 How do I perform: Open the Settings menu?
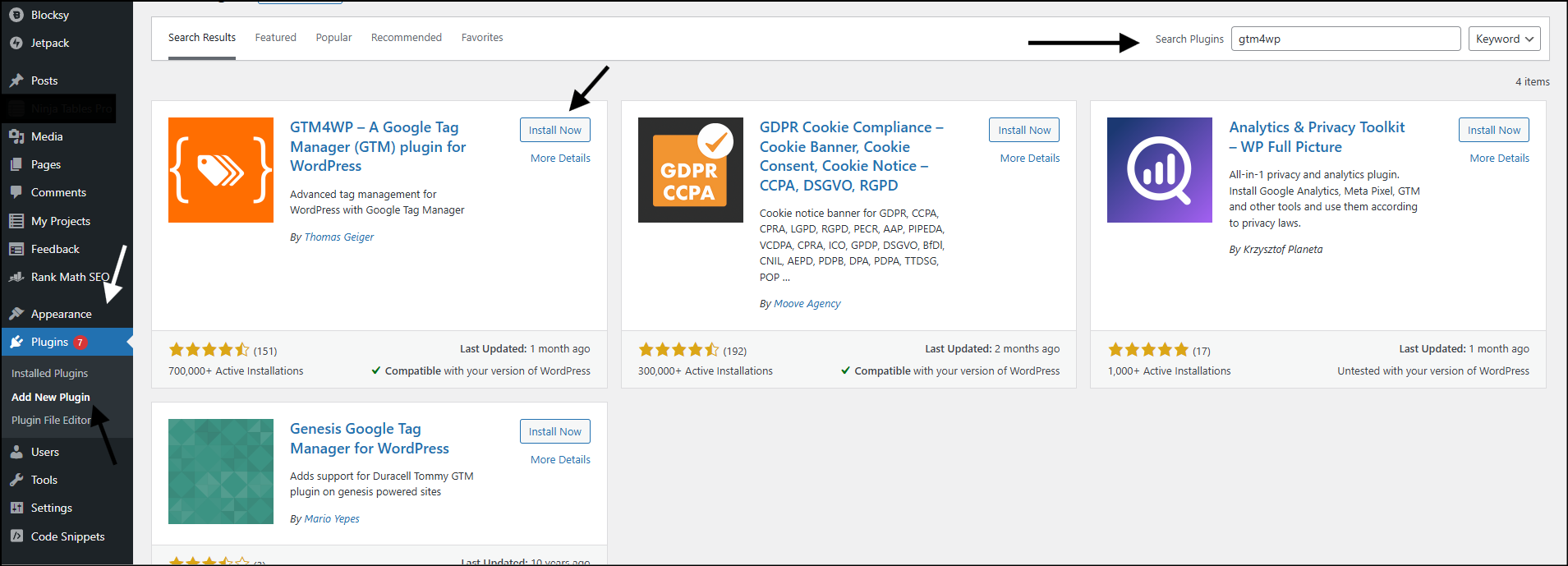point(67,508)
